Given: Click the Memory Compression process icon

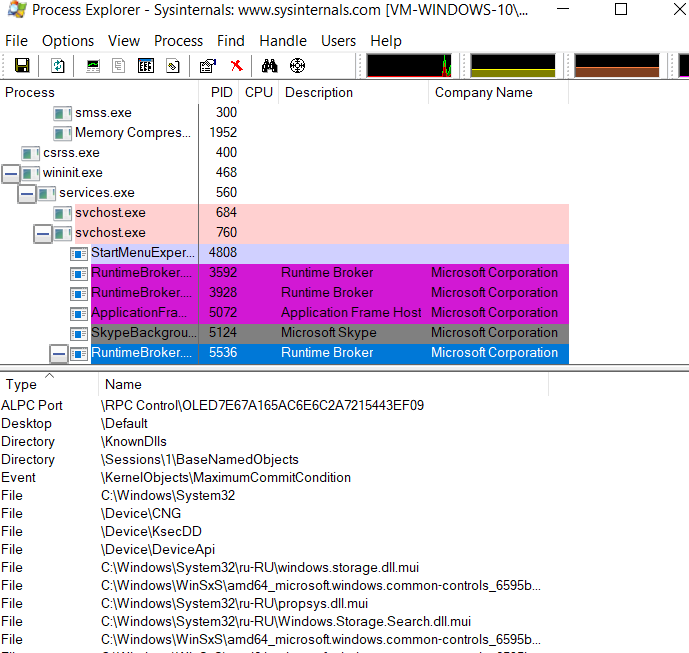Looking at the screenshot, I should pos(62,133).
